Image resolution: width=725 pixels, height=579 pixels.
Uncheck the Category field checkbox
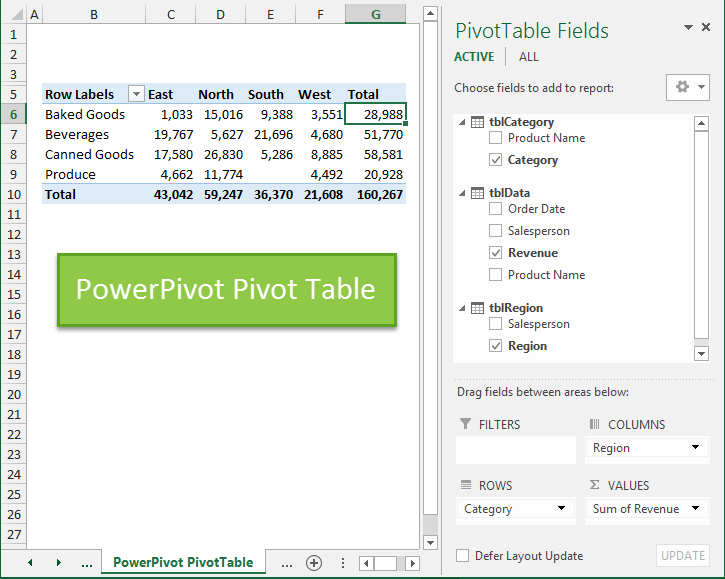coord(496,160)
